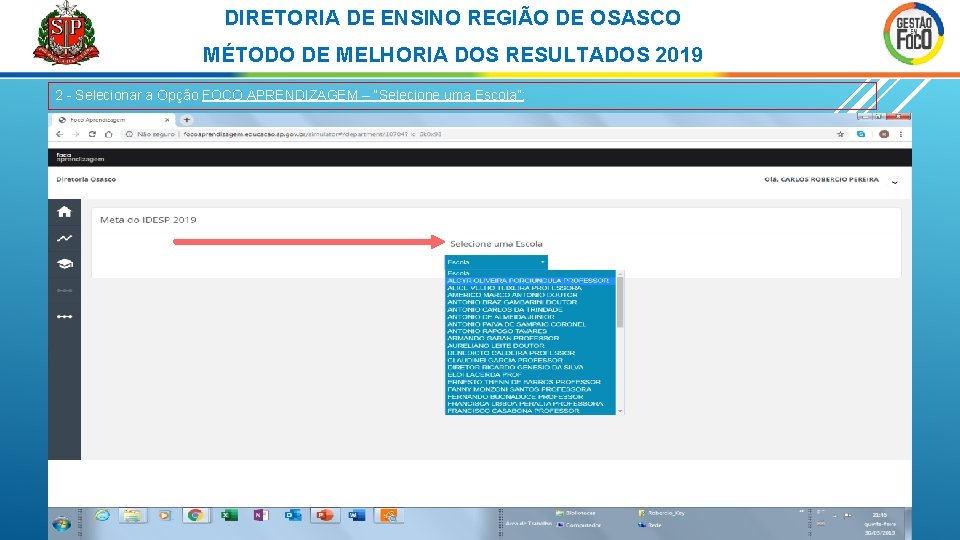The height and width of the screenshot is (540, 960).
Task: Bookmark this page with the star icon
Action: (841, 134)
